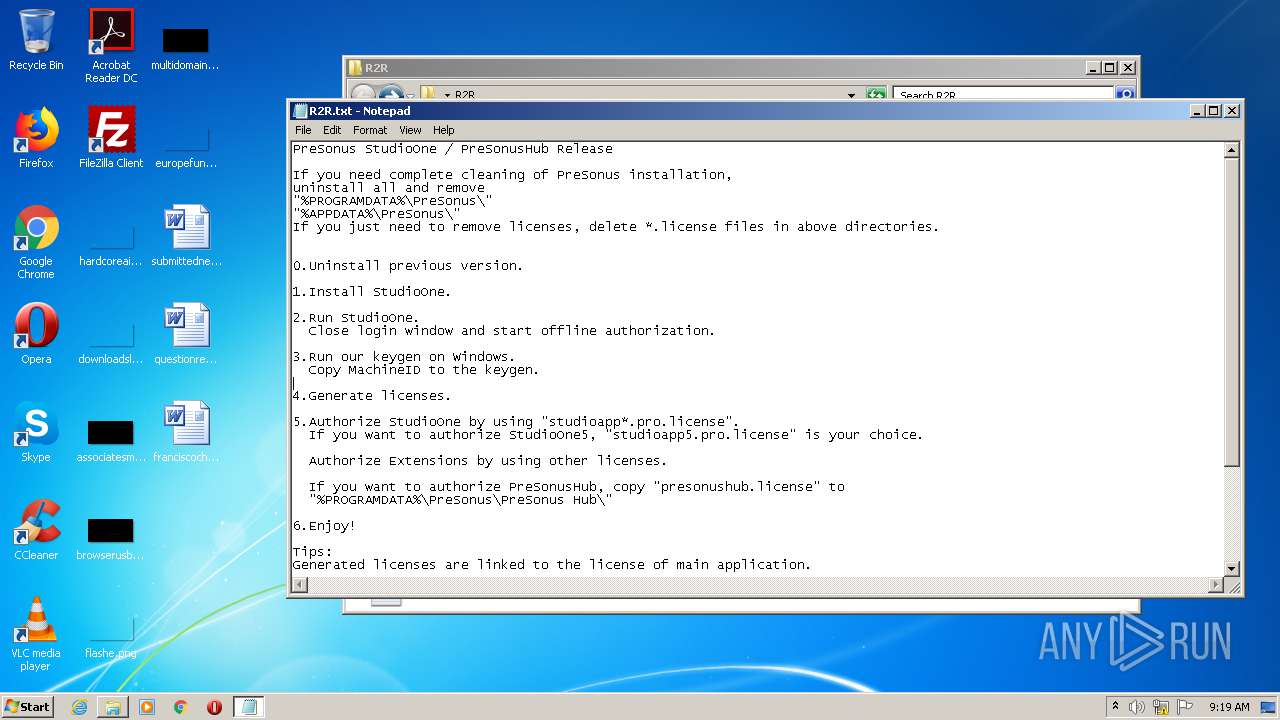
Task: Switch to the Notepad taskbar button
Action: (x=249, y=707)
